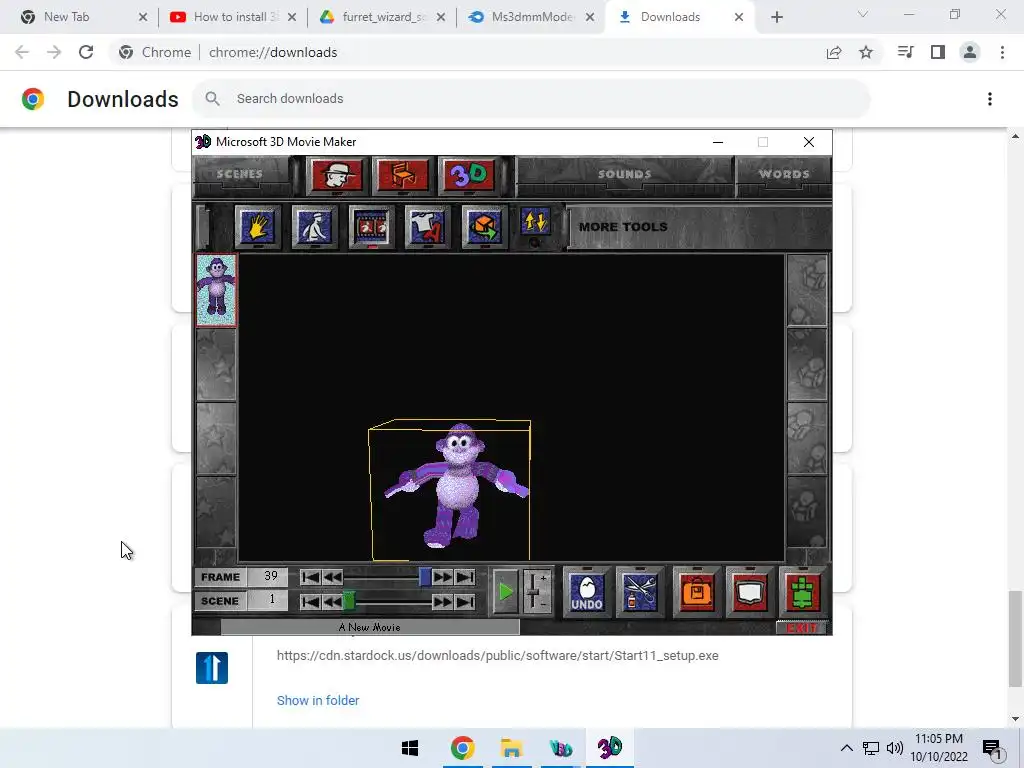Select the Rotate box tool
The image size is (1024, 768).
(x=485, y=227)
